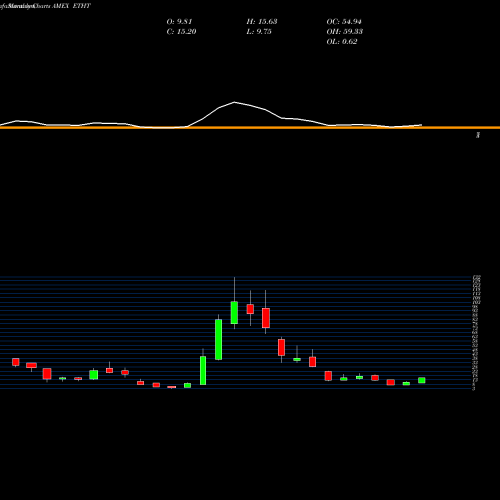Select the first red candle on the left
The width and height of the screenshot is (500, 500).
click(x=16, y=362)
